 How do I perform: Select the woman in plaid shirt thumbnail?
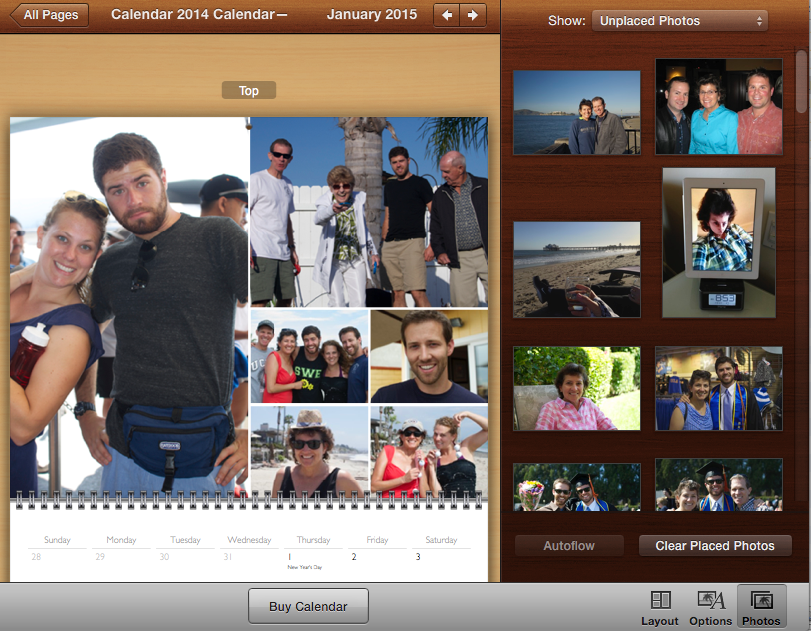tap(577, 389)
